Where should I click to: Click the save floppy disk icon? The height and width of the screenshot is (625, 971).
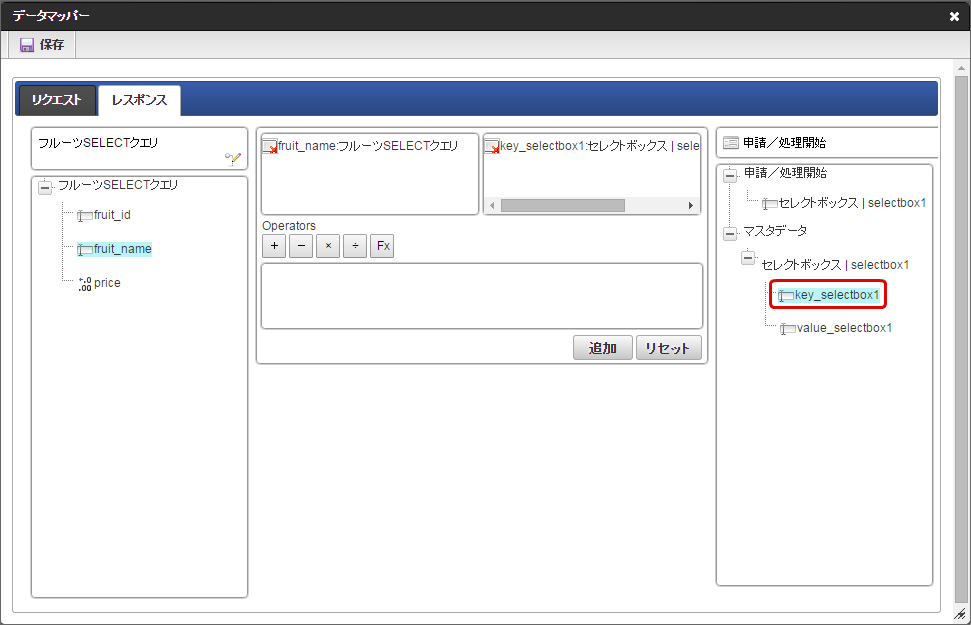(27, 45)
